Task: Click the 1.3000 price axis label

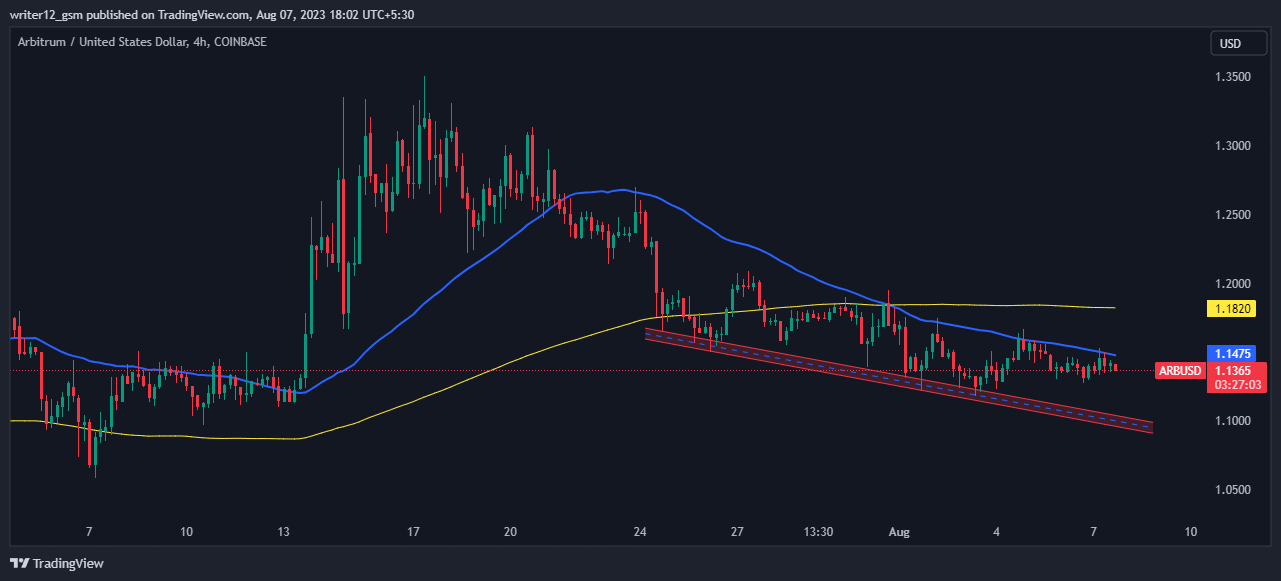Action: [x=1232, y=146]
